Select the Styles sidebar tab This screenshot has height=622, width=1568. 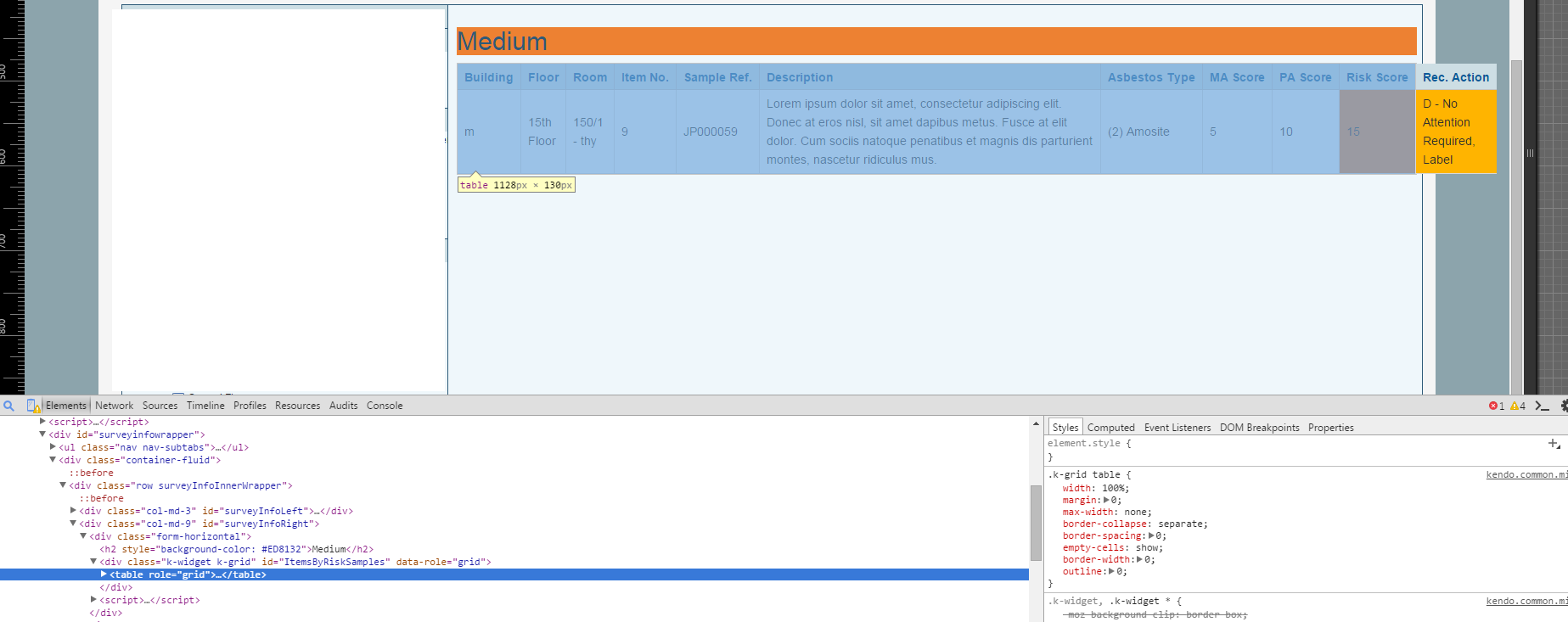click(x=1065, y=428)
